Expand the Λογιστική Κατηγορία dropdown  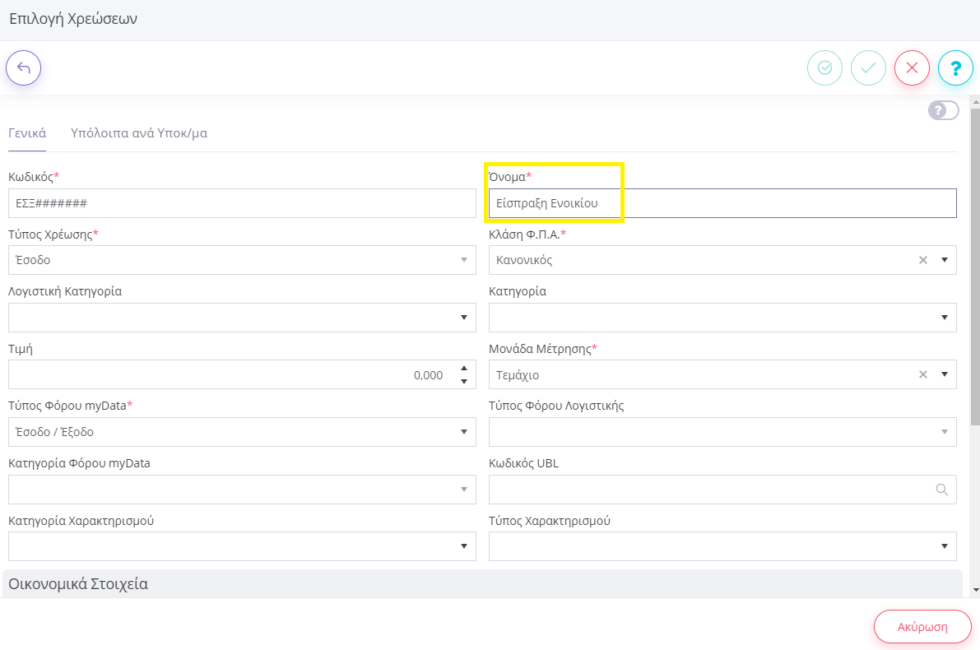[x=463, y=317]
